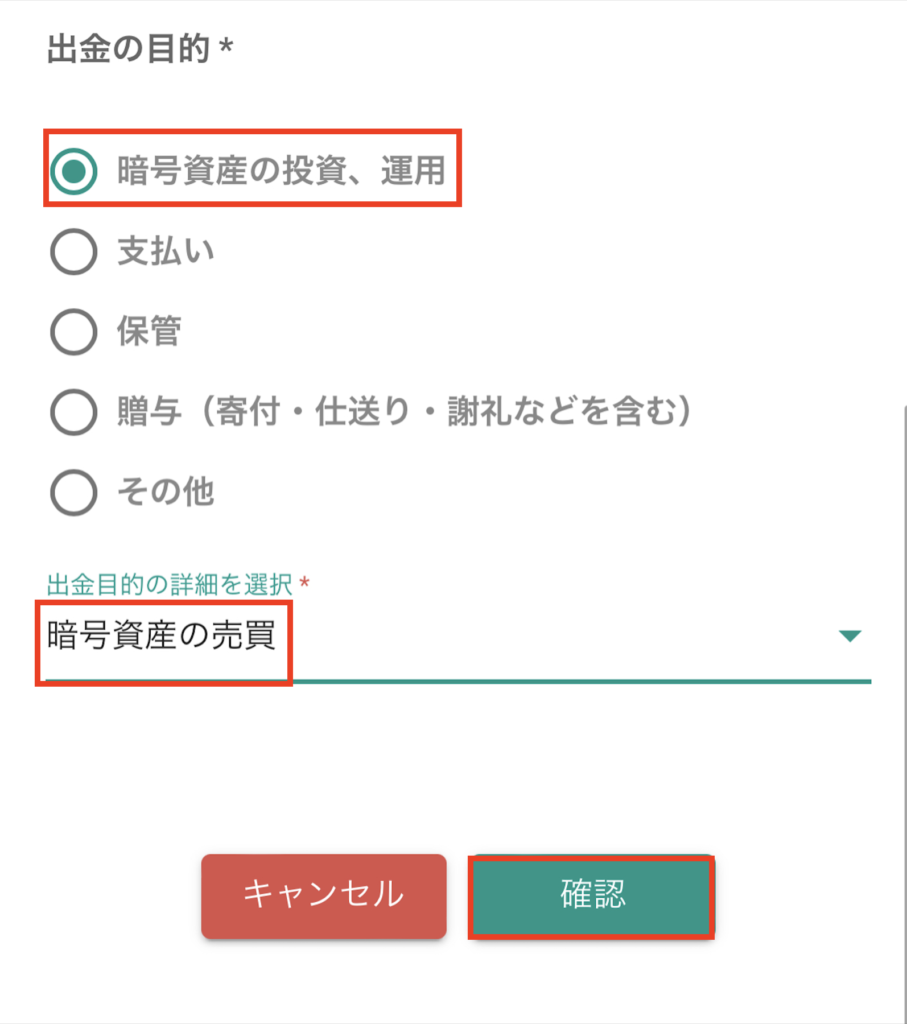This screenshot has width=907, height=1024.
Task: Click the underlined dropdown input line
Action: tap(450, 682)
